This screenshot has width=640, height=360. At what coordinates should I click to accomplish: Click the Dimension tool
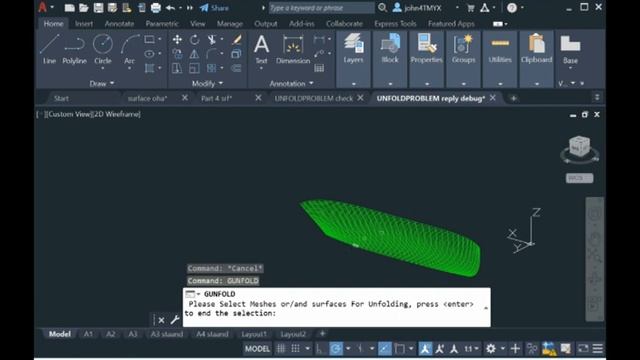click(293, 49)
